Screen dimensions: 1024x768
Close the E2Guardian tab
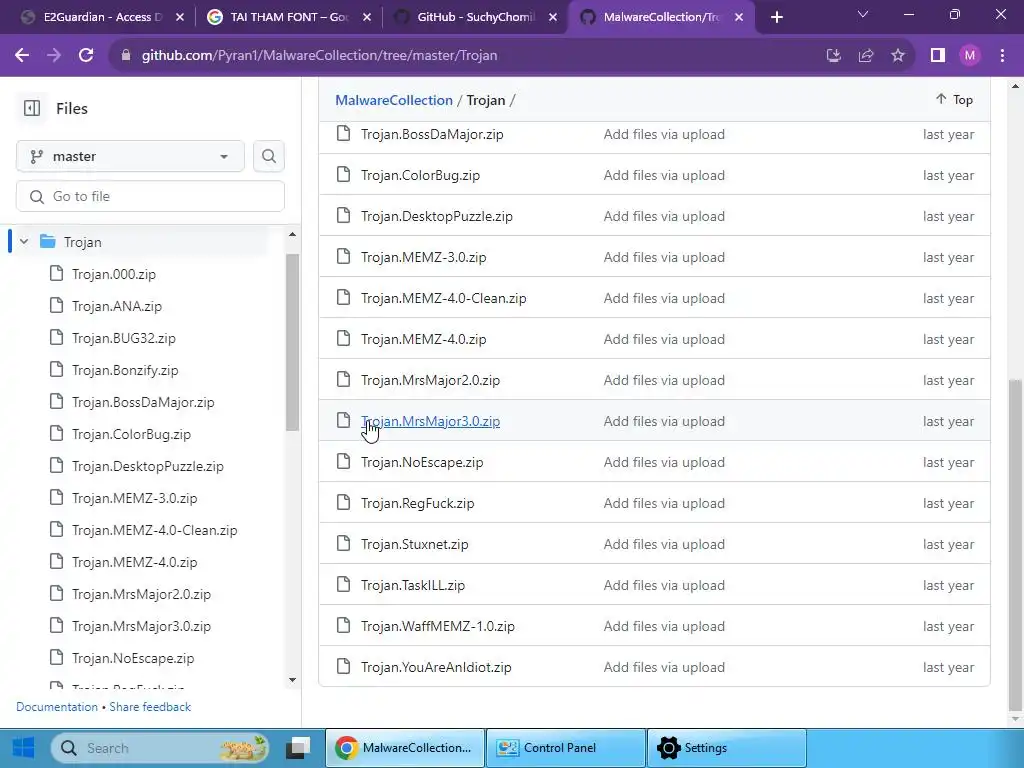180,17
